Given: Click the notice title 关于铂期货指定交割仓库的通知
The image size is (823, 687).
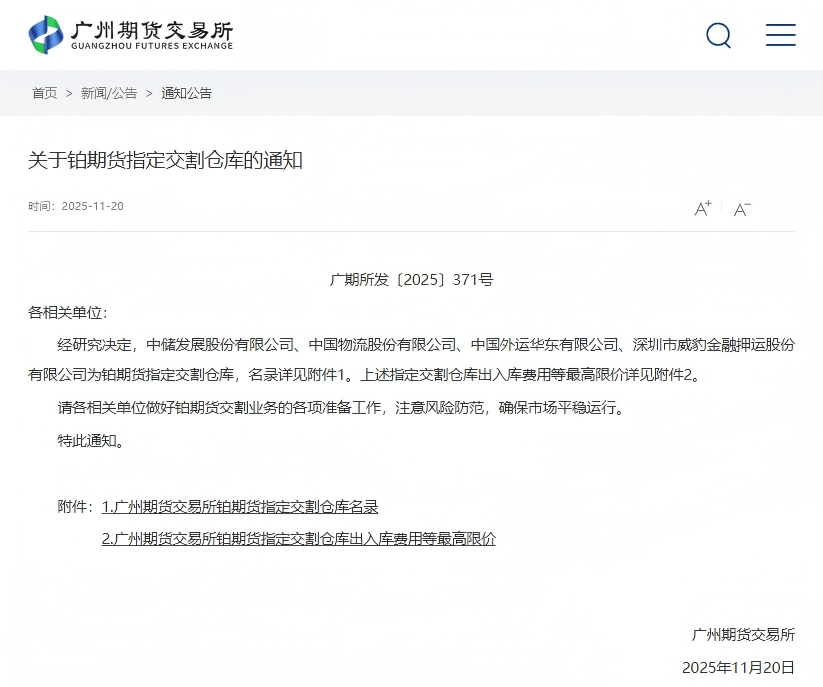Looking at the screenshot, I should click(x=165, y=160).
